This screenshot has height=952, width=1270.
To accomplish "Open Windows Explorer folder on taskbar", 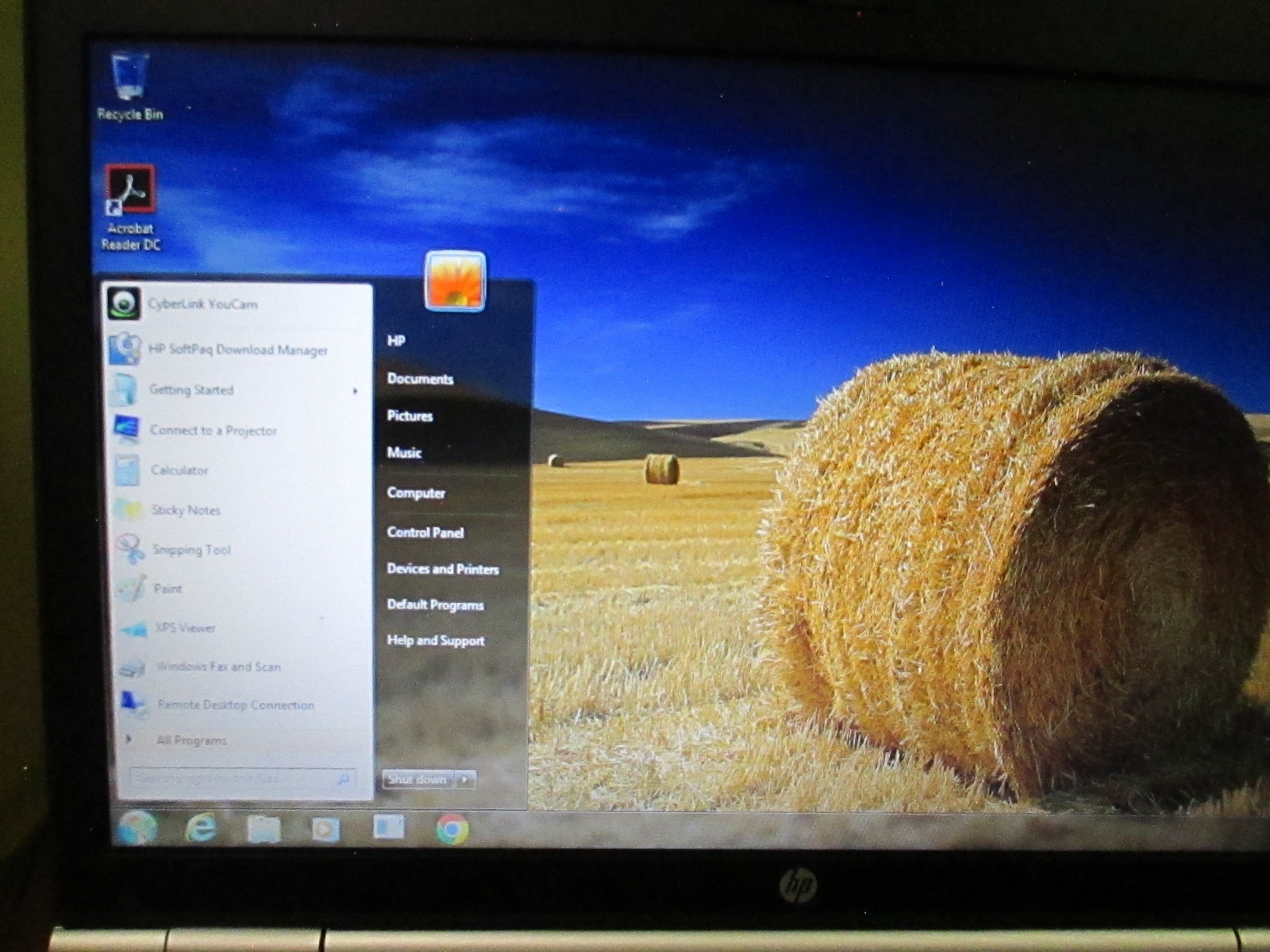I will [x=264, y=830].
